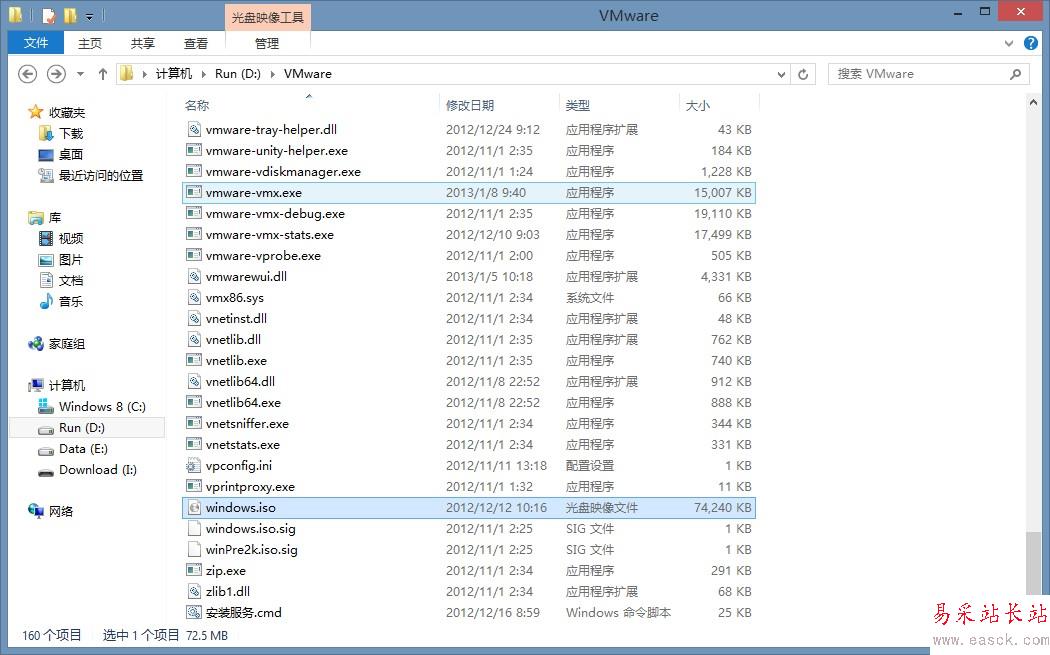
Task: Click the properties icon in title bar
Action: point(48,15)
